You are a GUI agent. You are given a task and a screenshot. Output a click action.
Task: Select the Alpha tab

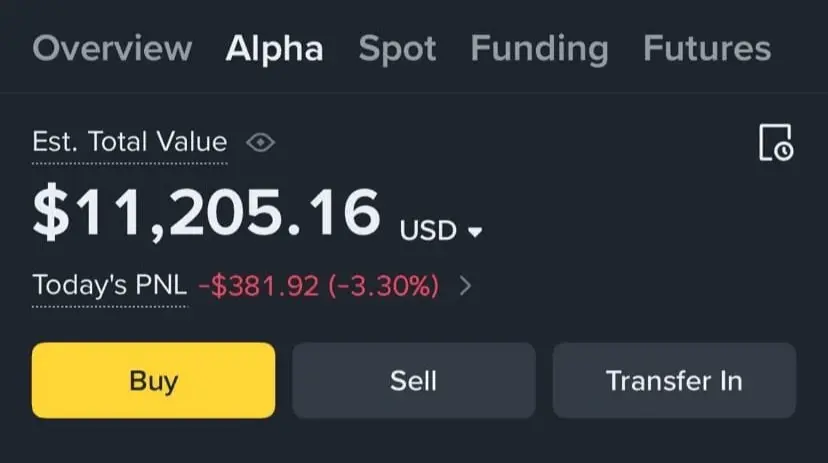tap(274, 48)
